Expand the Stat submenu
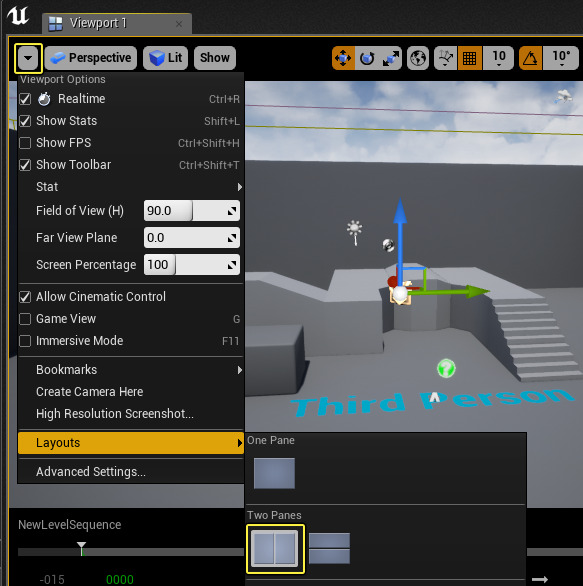 click(x=131, y=187)
